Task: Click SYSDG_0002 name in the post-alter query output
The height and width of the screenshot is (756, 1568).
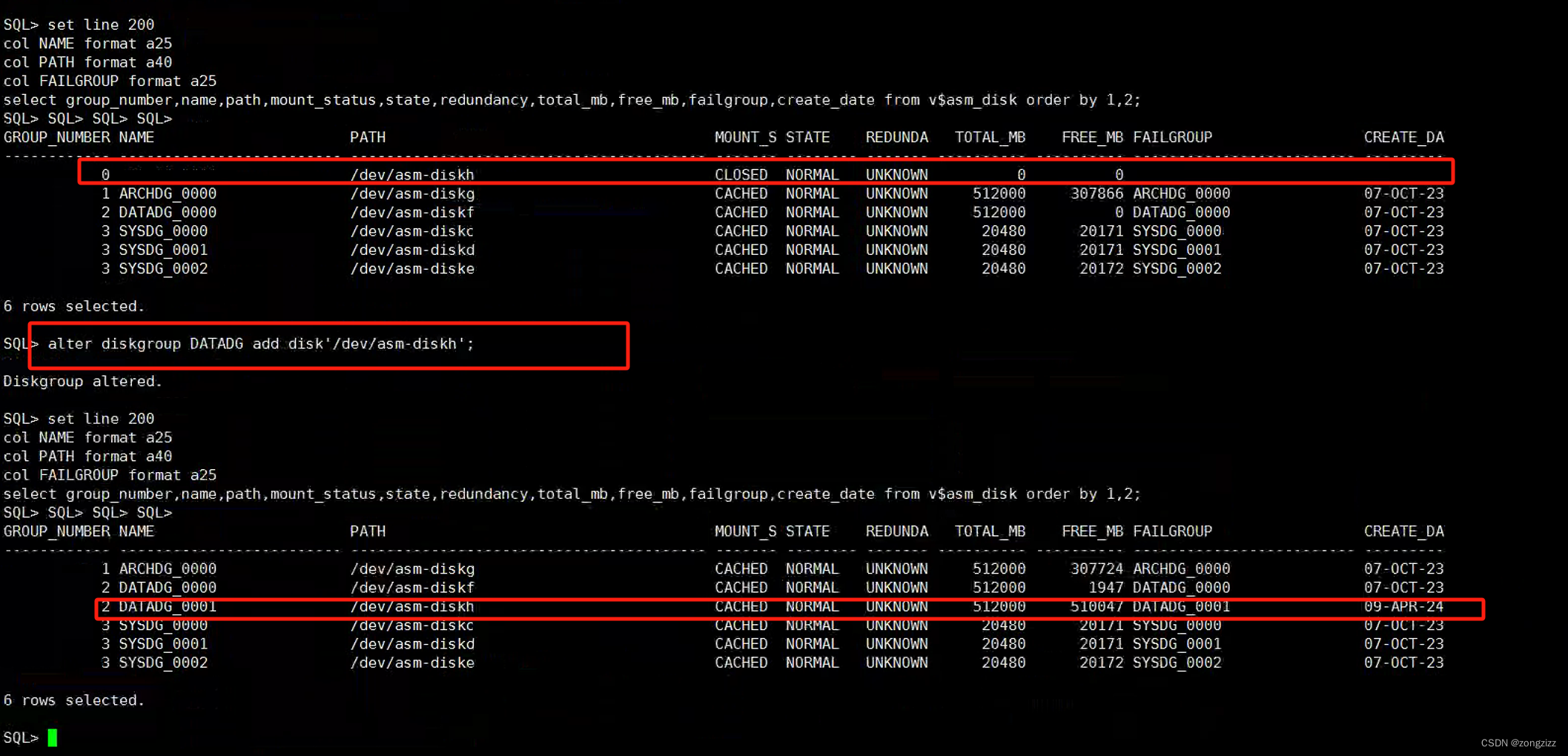Action: (x=163, y=663)
